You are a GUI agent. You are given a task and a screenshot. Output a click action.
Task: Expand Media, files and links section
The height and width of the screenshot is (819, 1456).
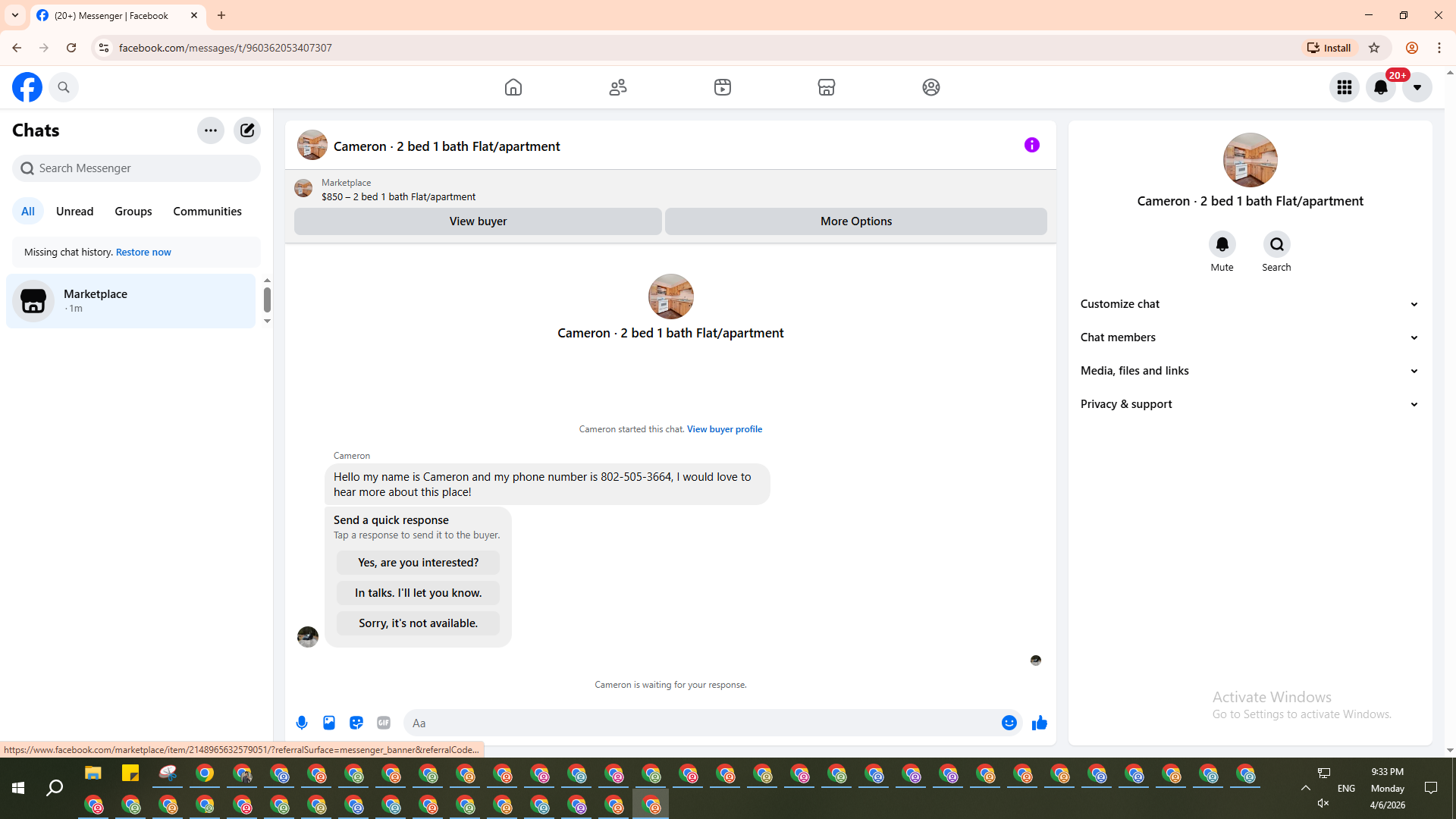(1250, 371)
